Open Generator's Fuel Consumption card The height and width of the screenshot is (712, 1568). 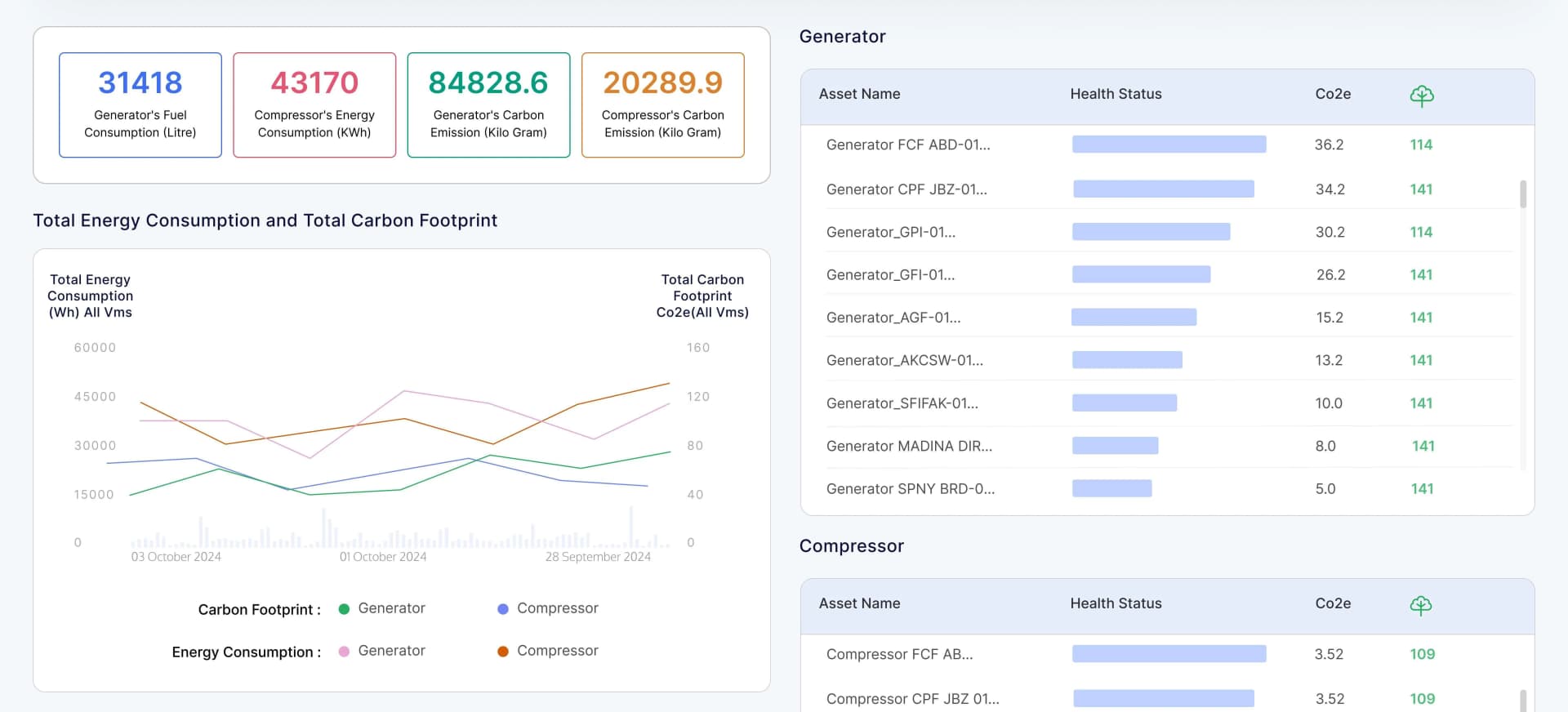coord(140,105)
